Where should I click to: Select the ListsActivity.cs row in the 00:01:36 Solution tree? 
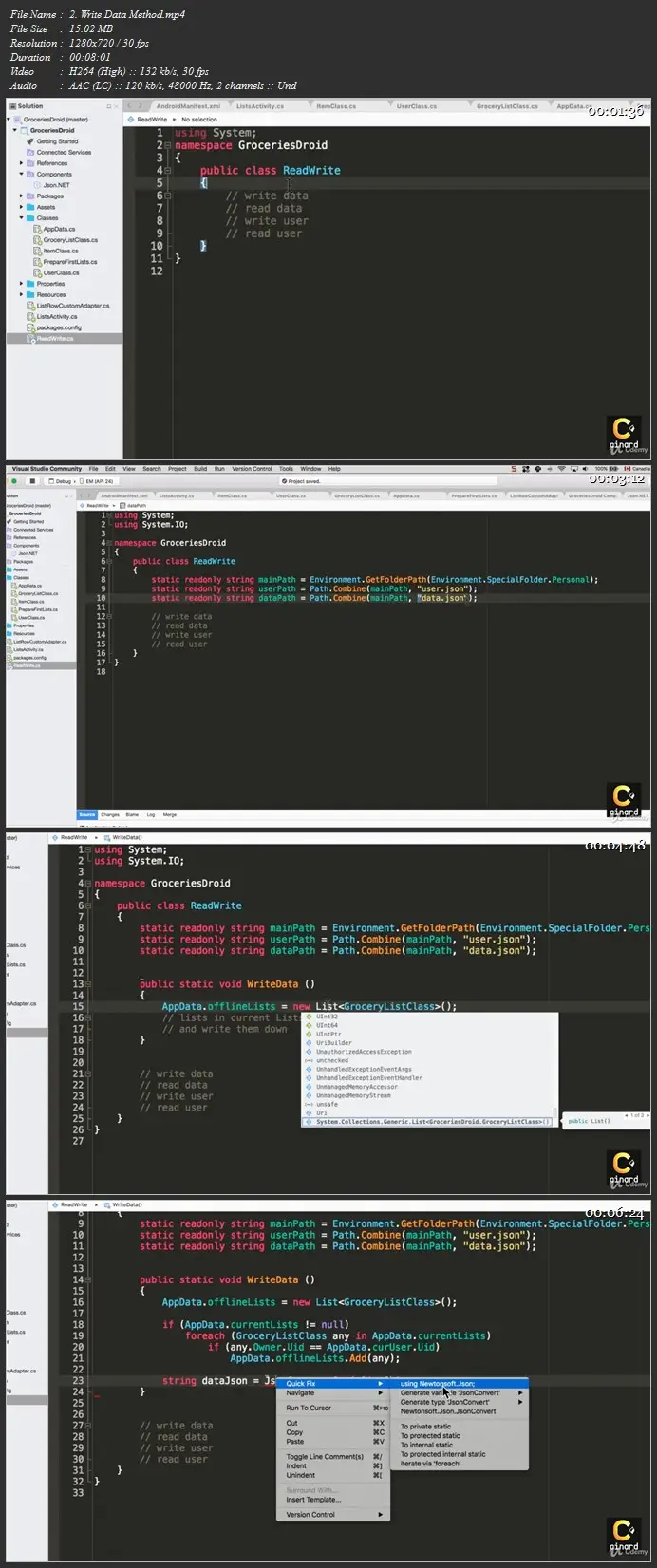[65, 316]
